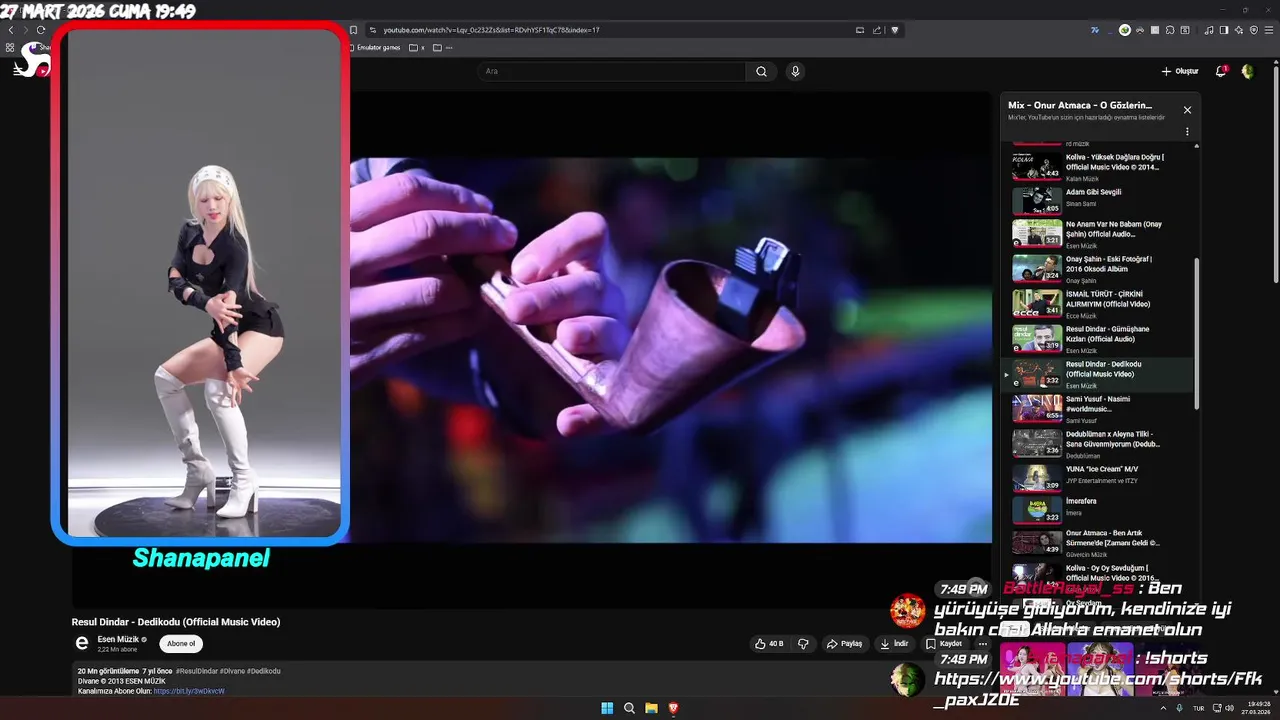This screenshot has width=1280, height=720.
Task: Select İmerafera playlist entry
Action: [x=1100, y=510]
